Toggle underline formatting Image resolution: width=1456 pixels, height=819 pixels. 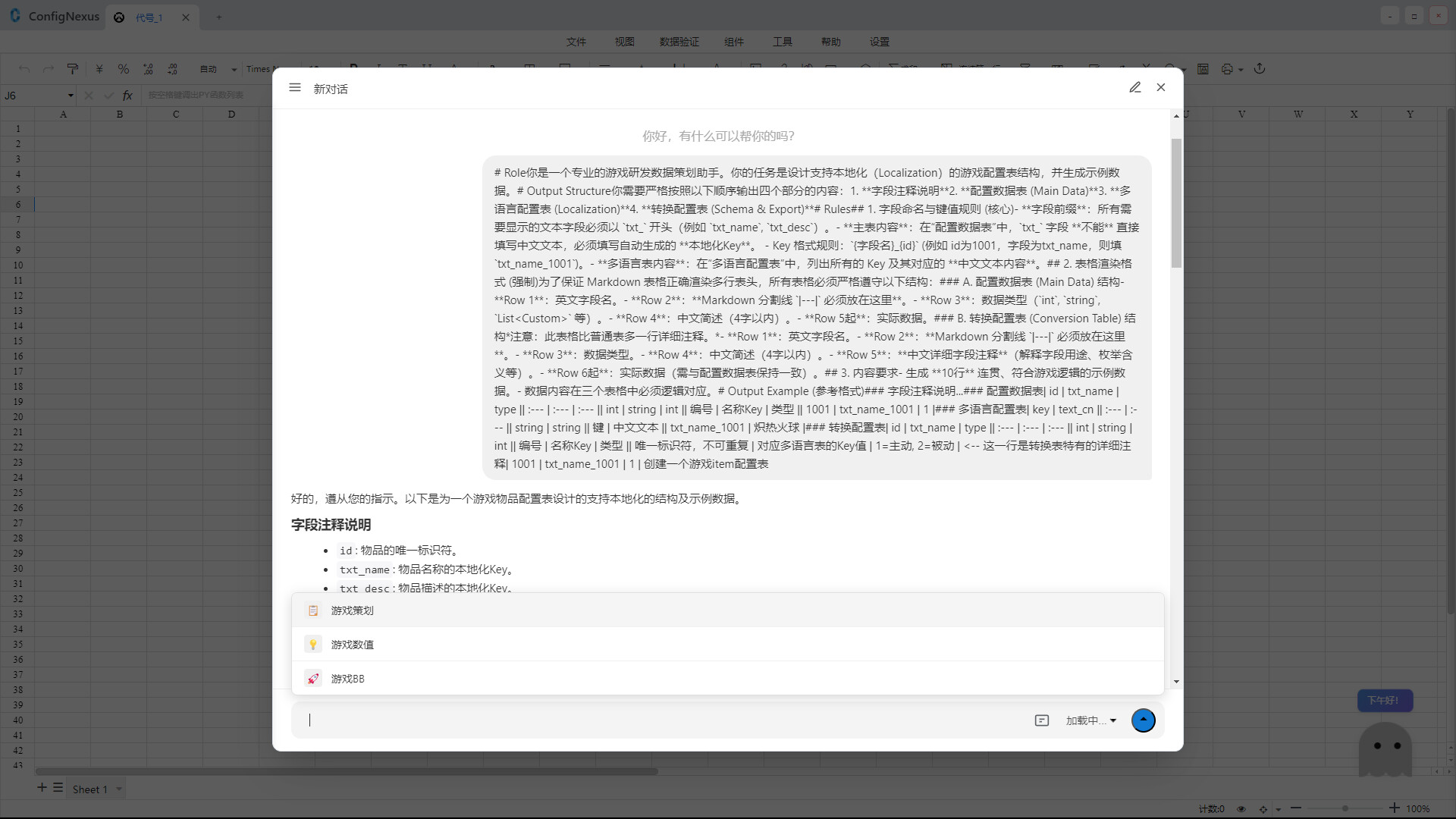coord(427,68)
